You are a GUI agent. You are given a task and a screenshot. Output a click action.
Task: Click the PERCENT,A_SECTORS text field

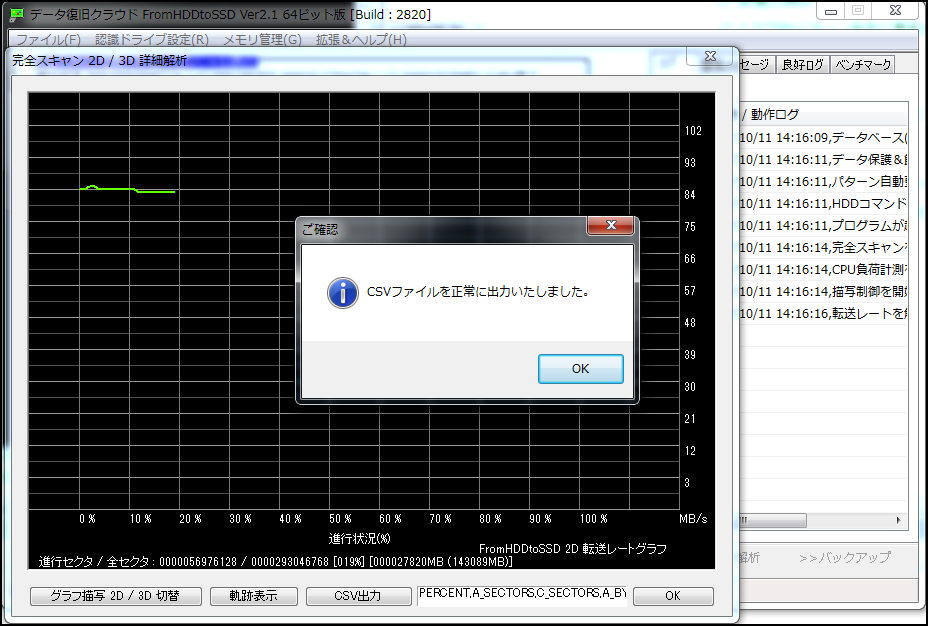tap(522, 595)
